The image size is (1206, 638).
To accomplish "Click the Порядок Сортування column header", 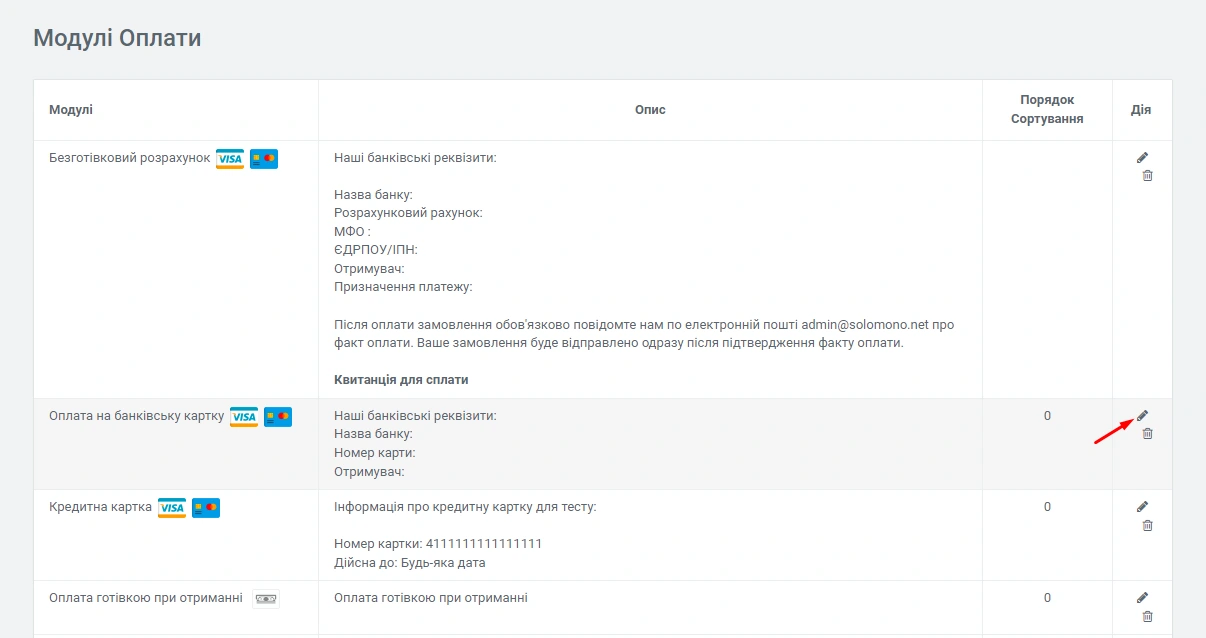I will click(x=1047, y=110).
